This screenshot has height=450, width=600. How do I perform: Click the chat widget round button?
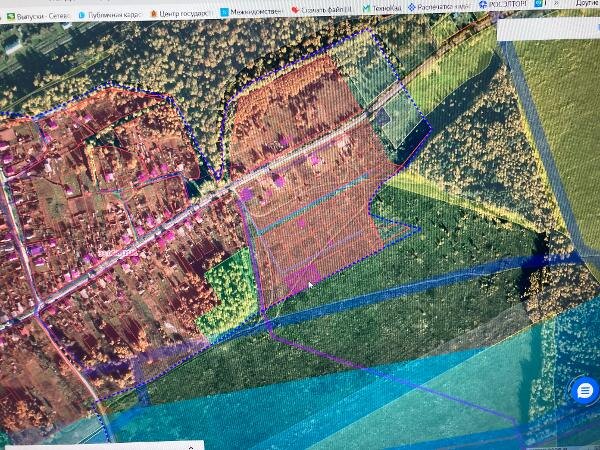click(x=584, y=391)
